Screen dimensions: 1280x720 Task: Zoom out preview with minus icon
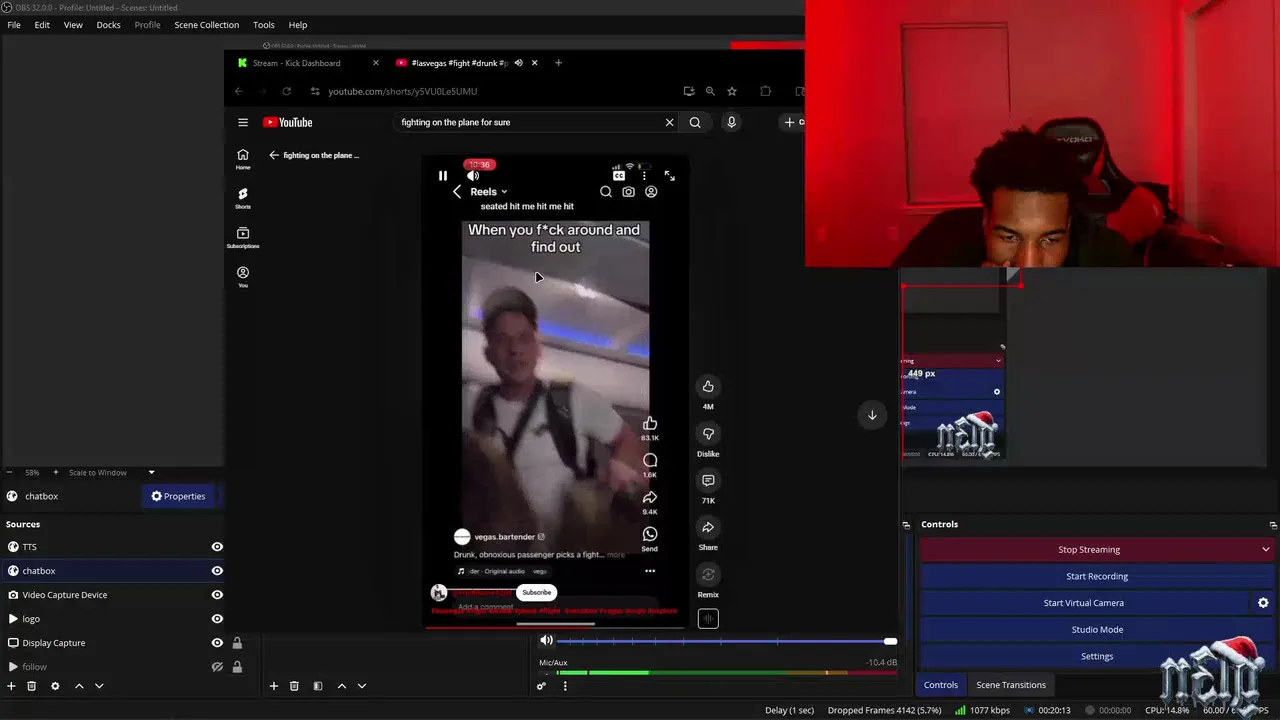[x=10, y=472]
